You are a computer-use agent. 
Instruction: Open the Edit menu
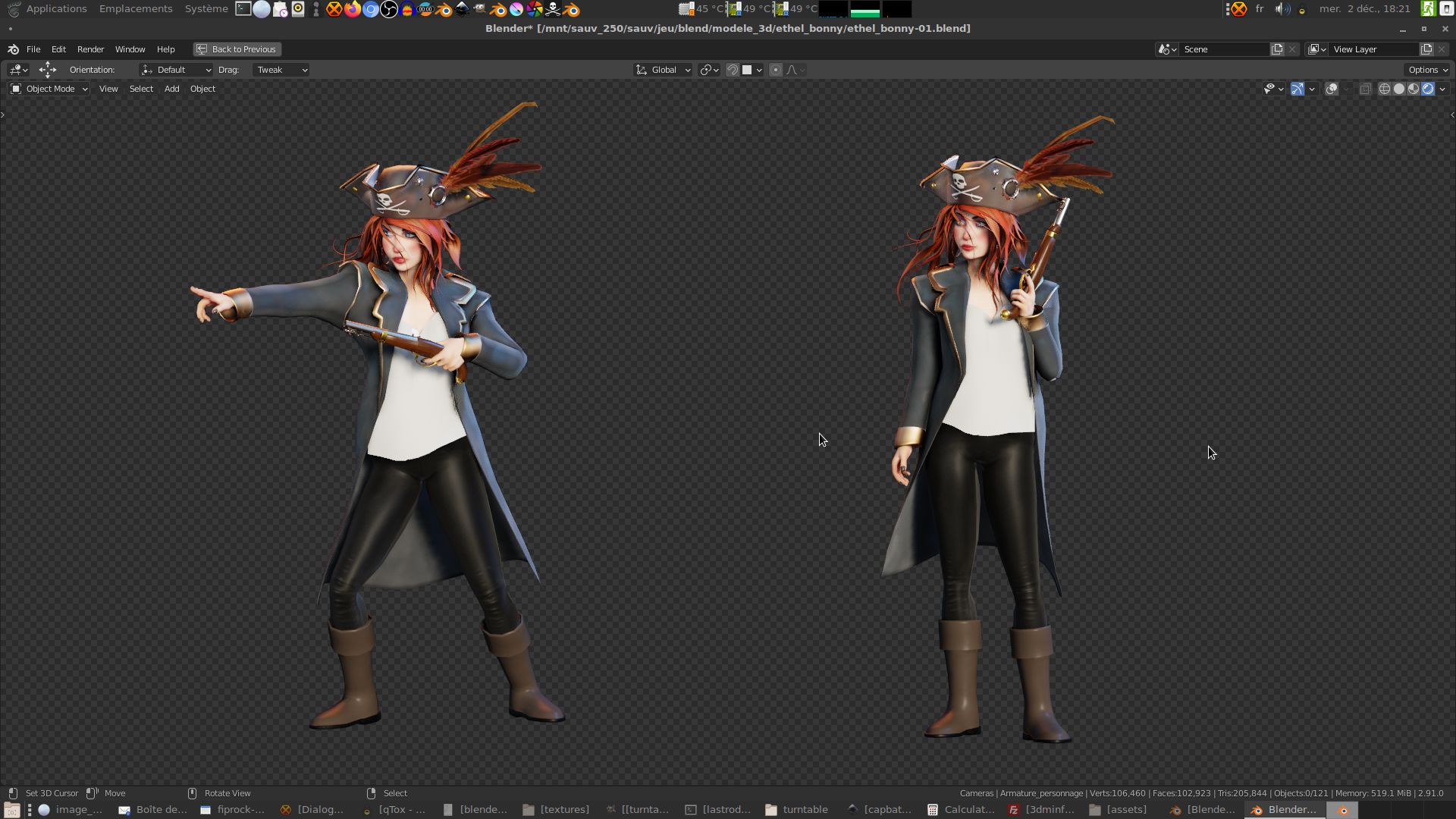[x=58, y=49]
